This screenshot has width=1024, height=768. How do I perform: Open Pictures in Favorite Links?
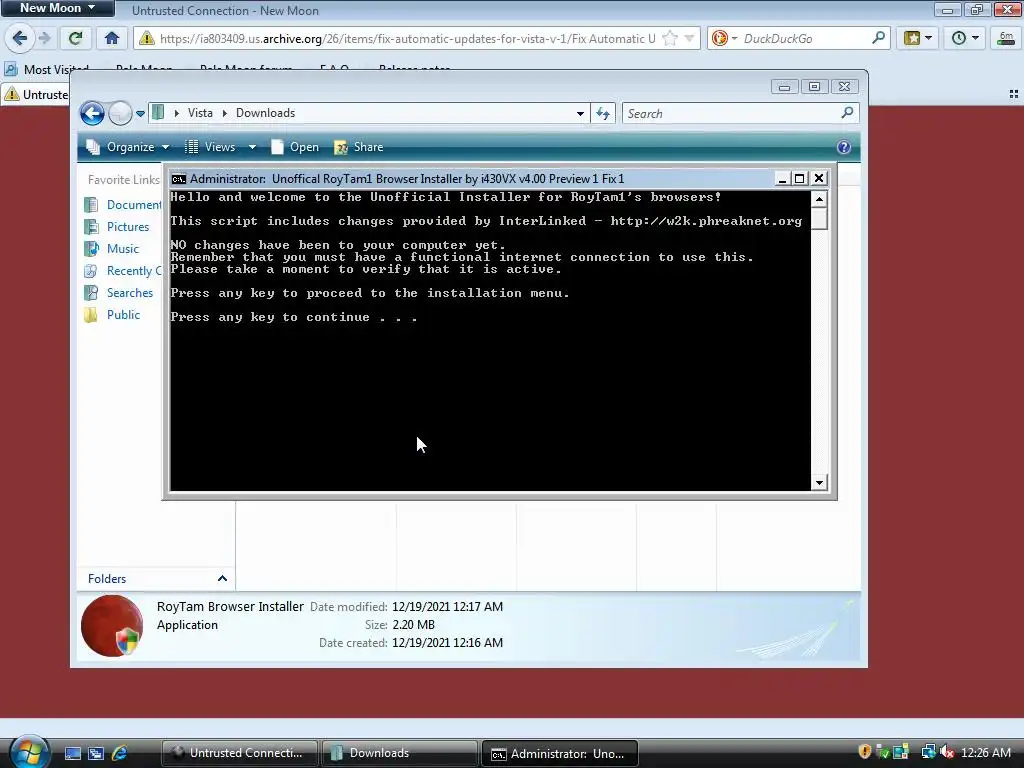[x=117, y=227]
